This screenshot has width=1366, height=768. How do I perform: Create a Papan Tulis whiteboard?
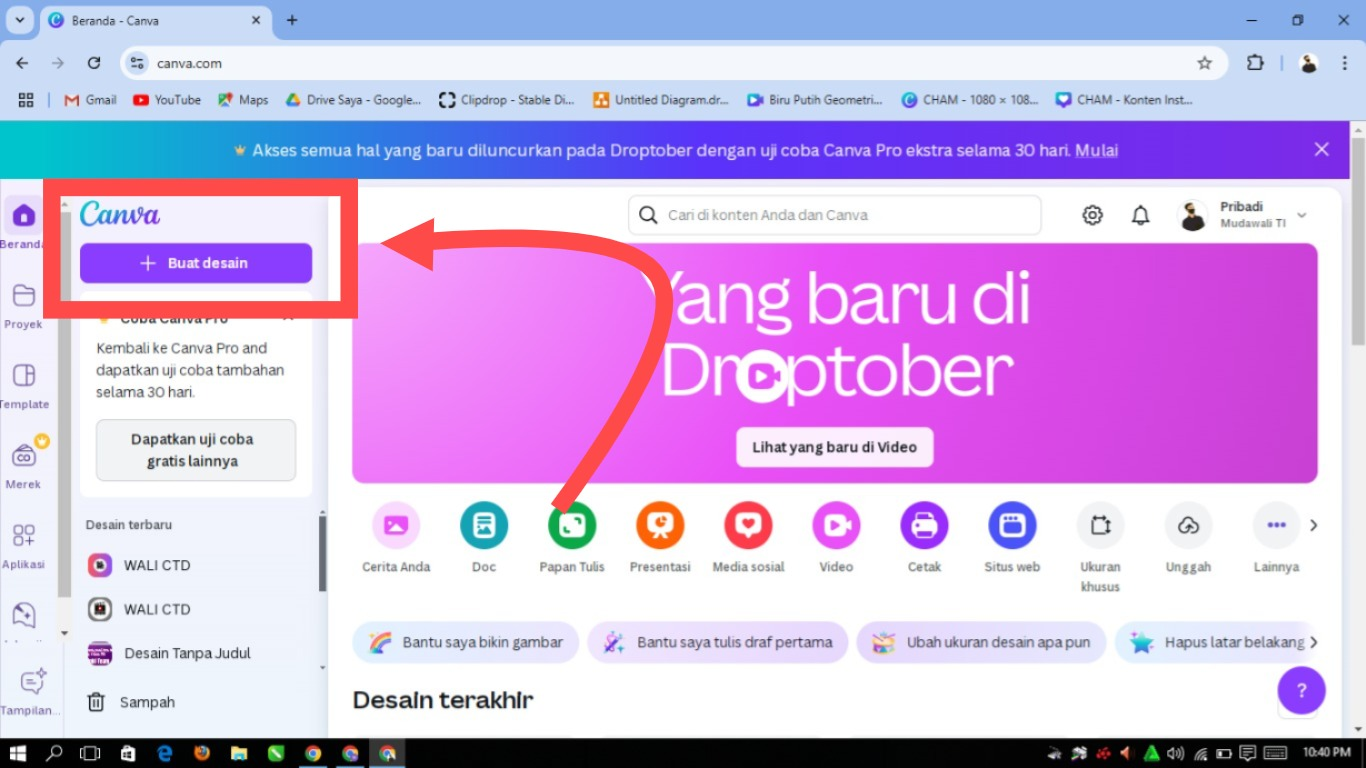(572, 538)
